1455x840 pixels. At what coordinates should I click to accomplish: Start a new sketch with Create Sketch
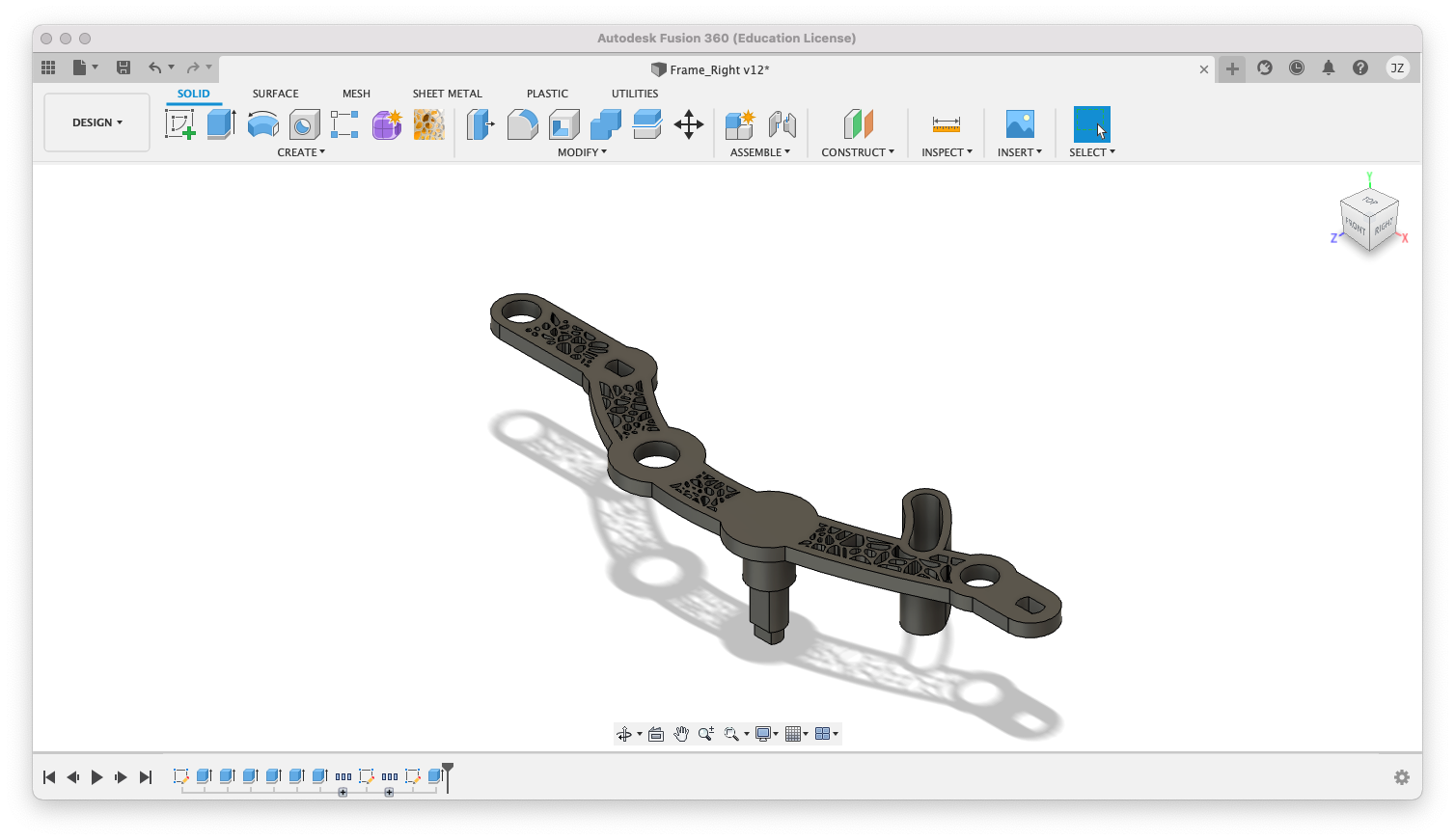[x=180, y=124]
